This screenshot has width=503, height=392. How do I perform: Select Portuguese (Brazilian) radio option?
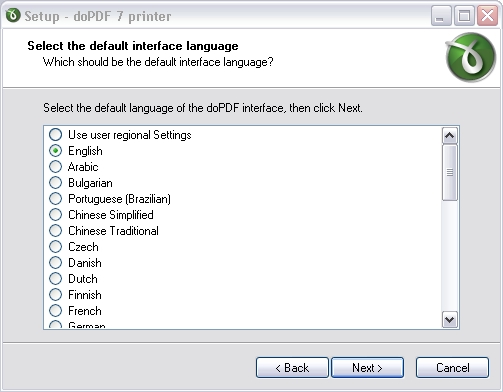coord(56,199)
